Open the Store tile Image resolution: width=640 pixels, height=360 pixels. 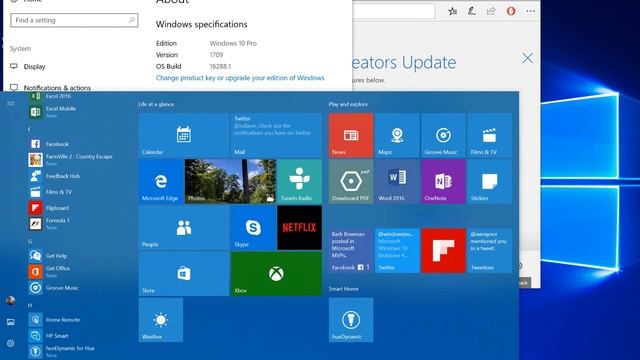tap(184, 273)
